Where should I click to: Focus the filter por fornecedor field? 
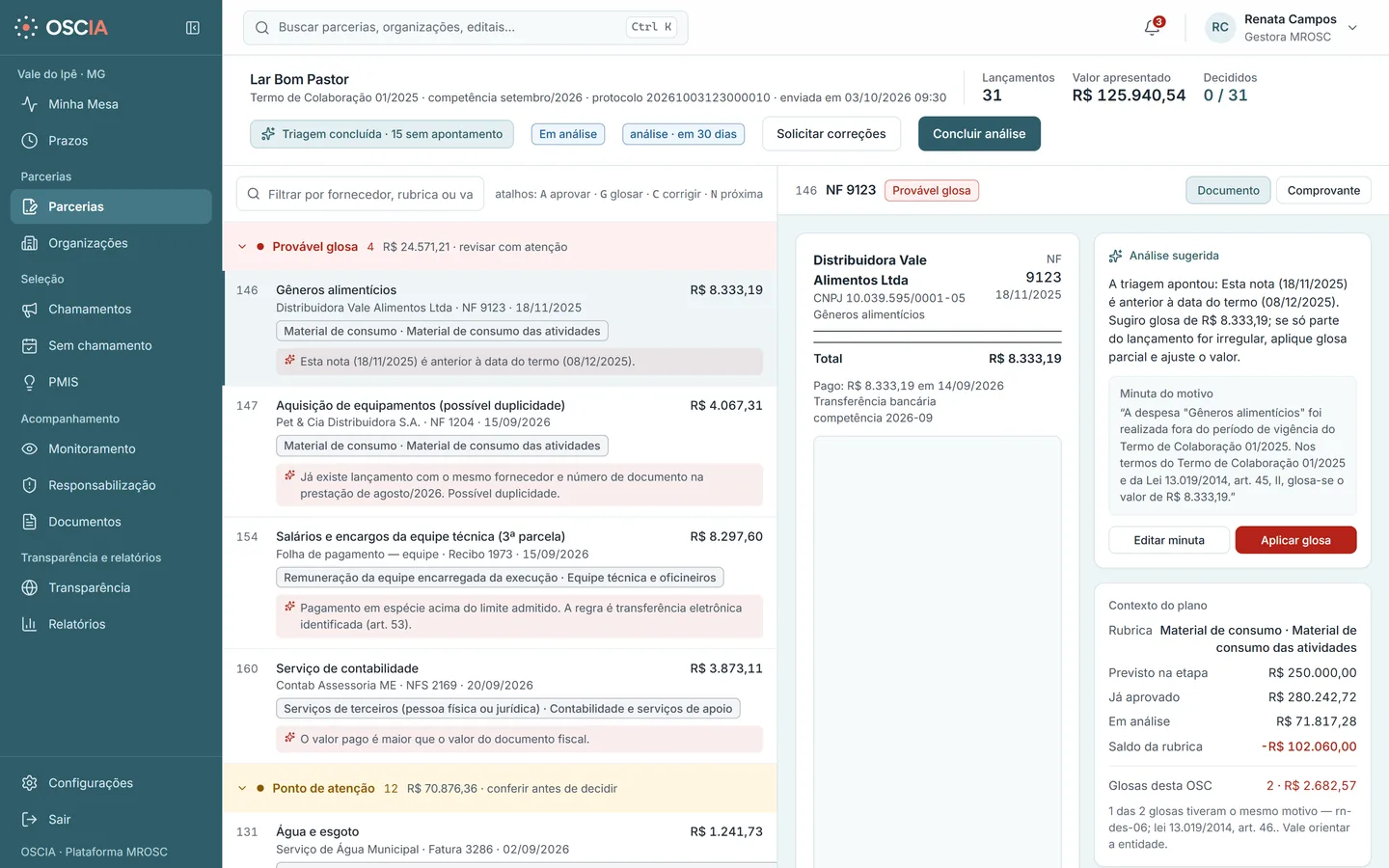359,194
